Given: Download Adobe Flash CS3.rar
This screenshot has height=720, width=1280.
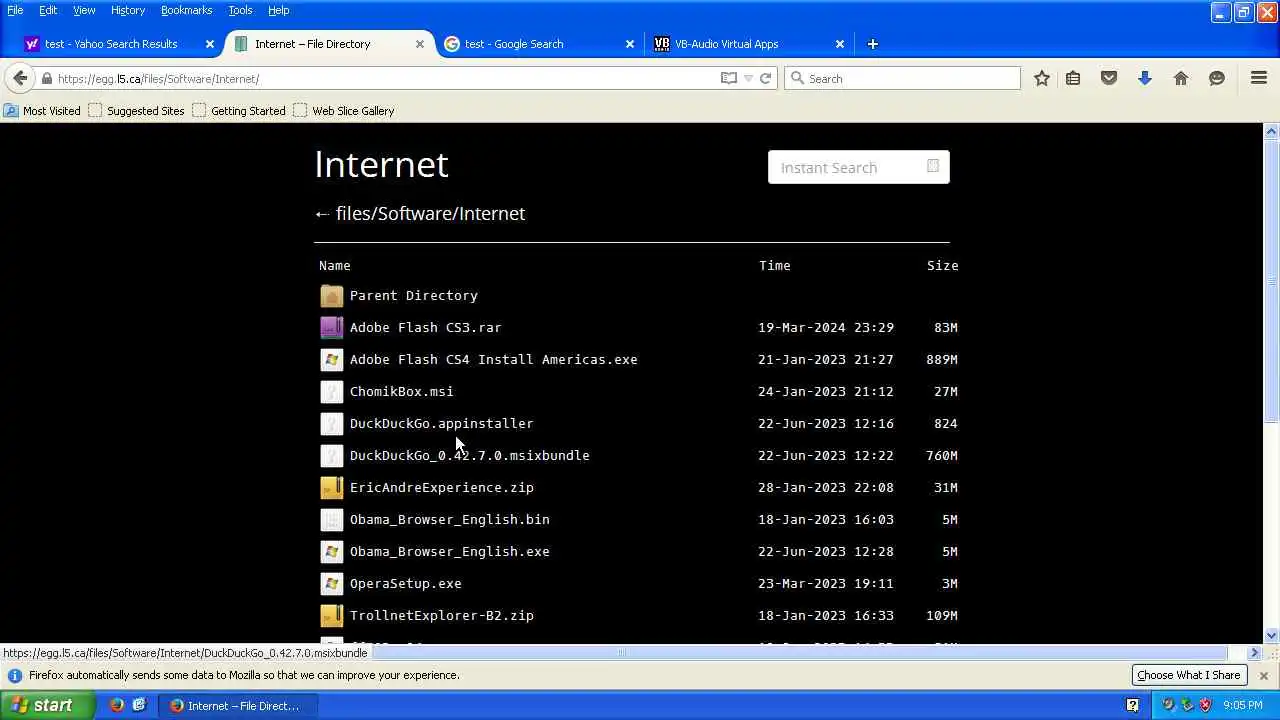Looking at the screenshot, I should pos(425,327).
